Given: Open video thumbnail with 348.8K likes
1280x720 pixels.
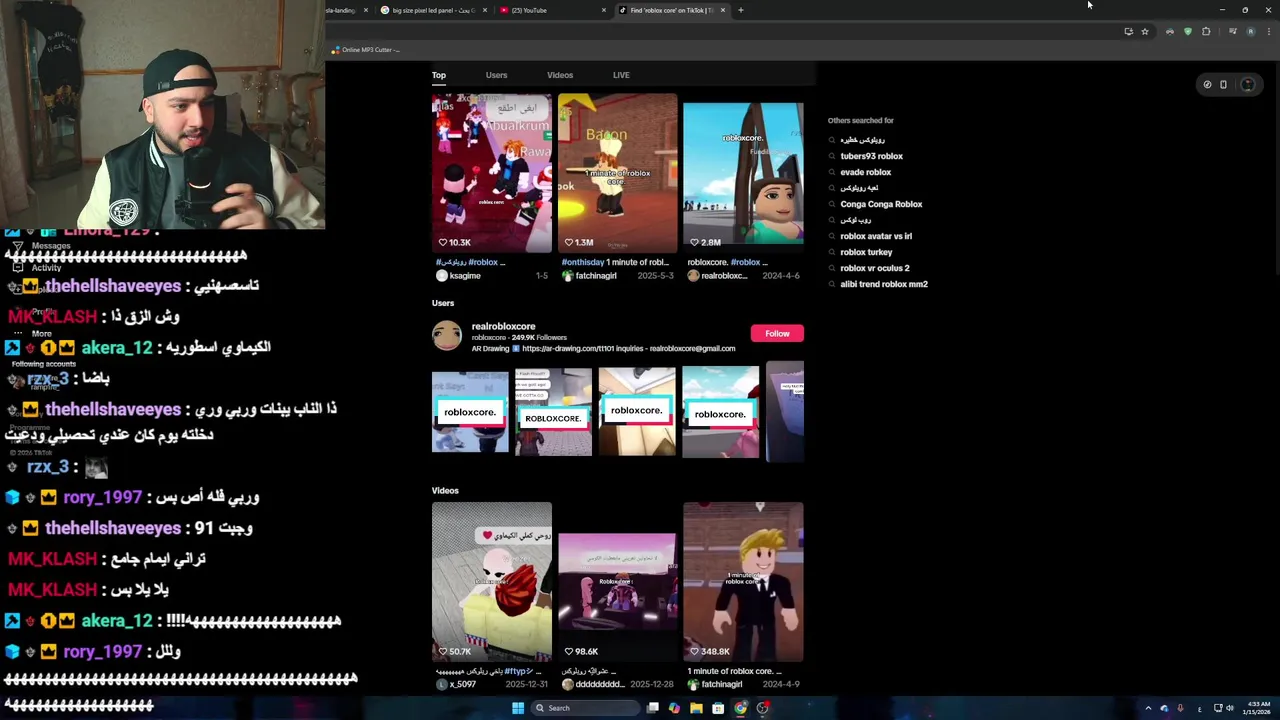Looking at the screenshot, I should (743, 582).
